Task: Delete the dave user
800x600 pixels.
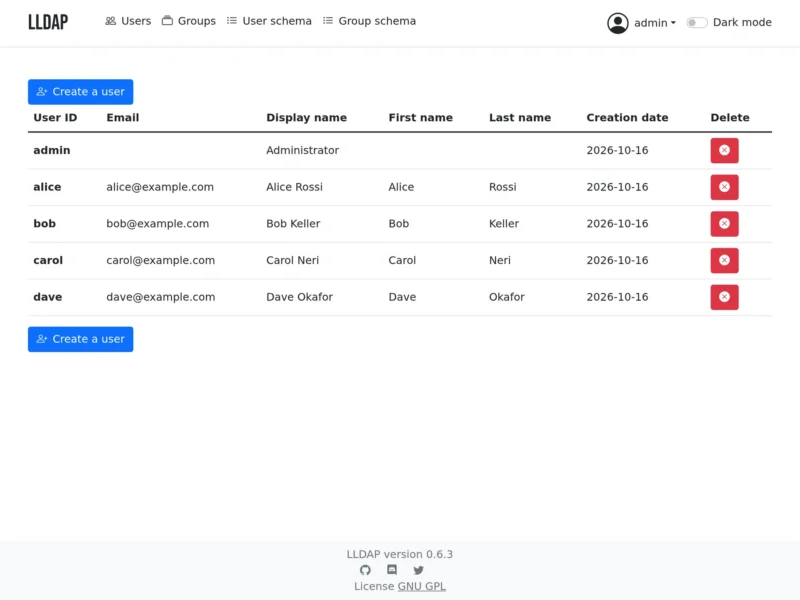Action: point(724,297)
